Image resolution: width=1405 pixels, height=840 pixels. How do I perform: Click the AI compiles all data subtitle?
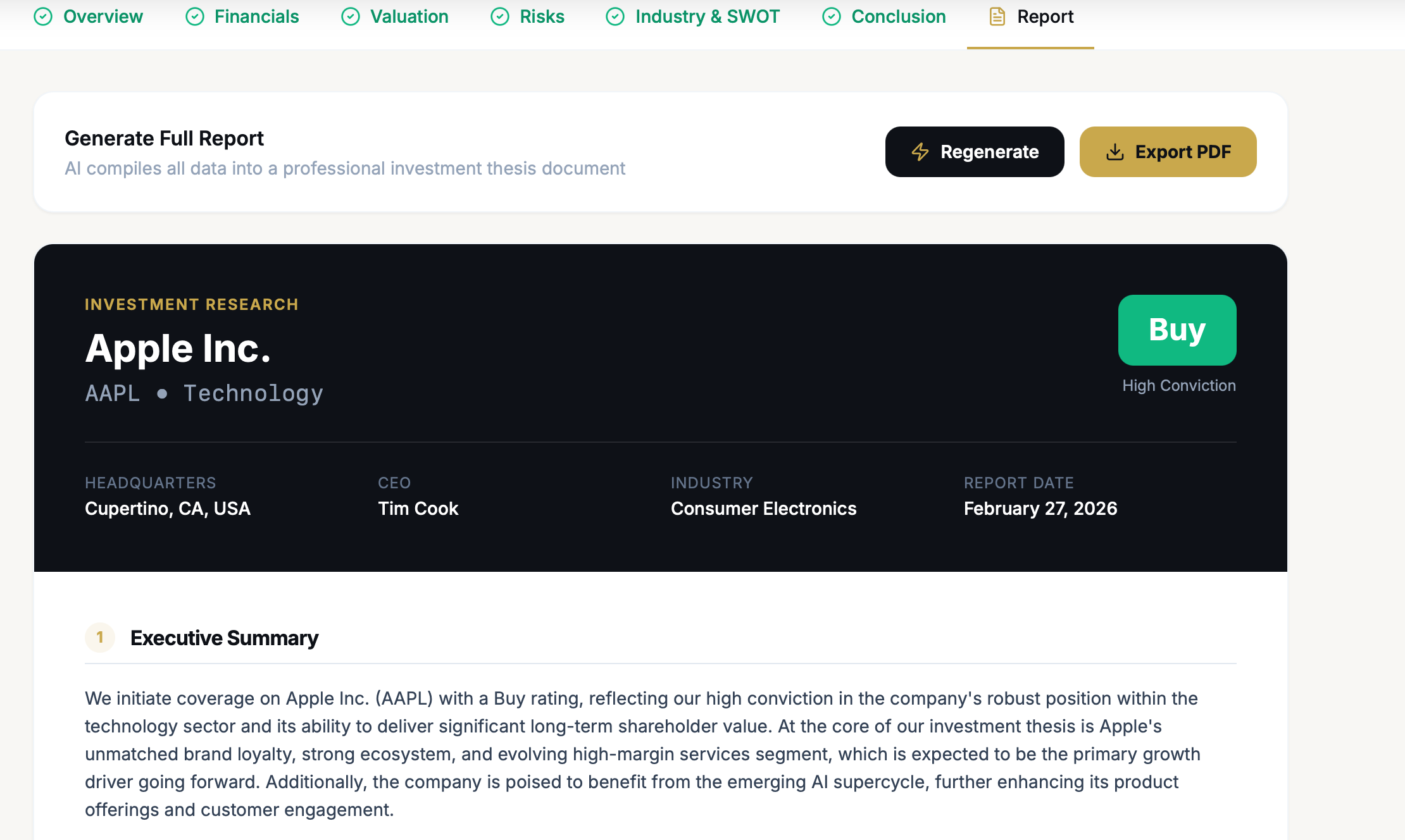click(345, 168)
